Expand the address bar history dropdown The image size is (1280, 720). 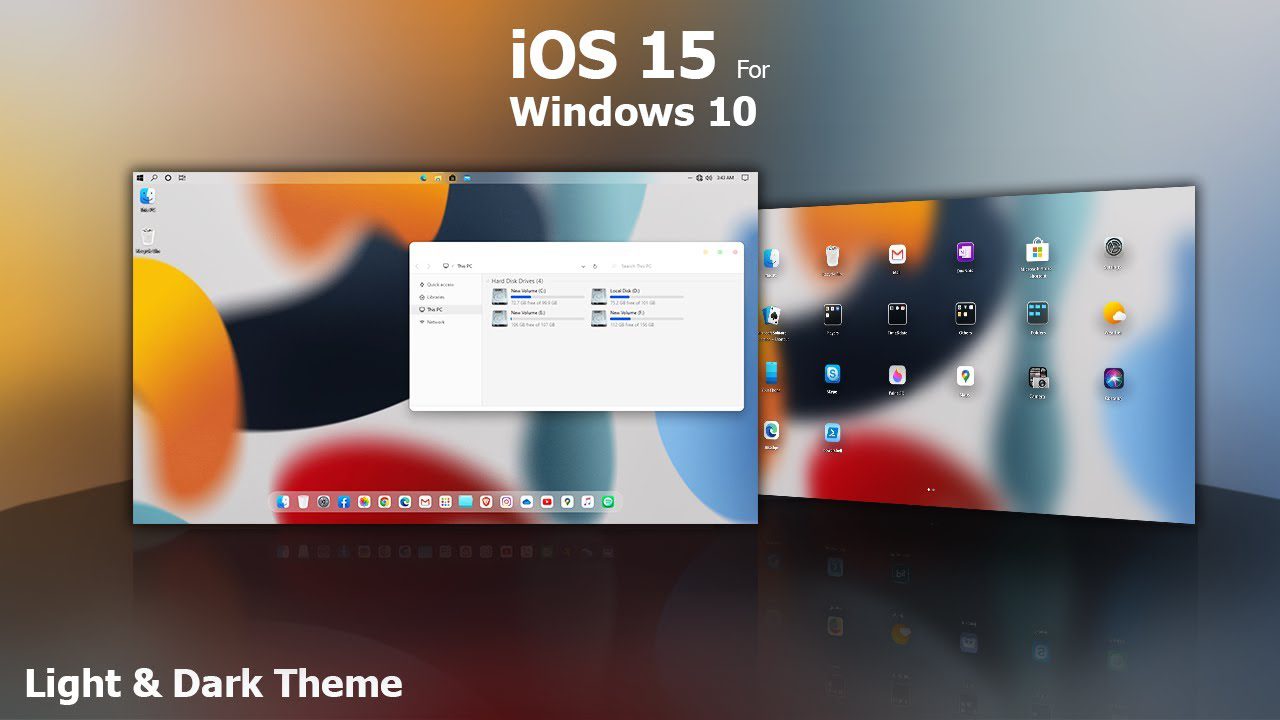pos(583,266)
